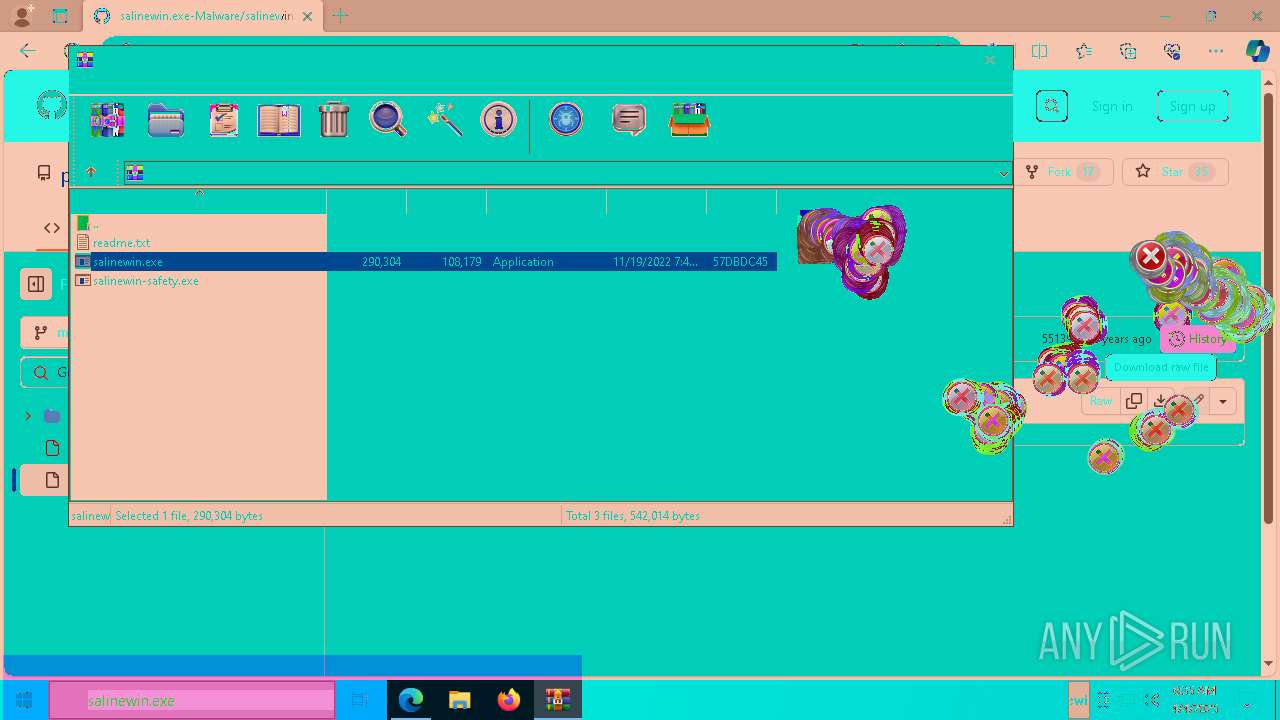
Task: Open Microsoft Edge from the taskbar
Action: click(x=411, y=701)
